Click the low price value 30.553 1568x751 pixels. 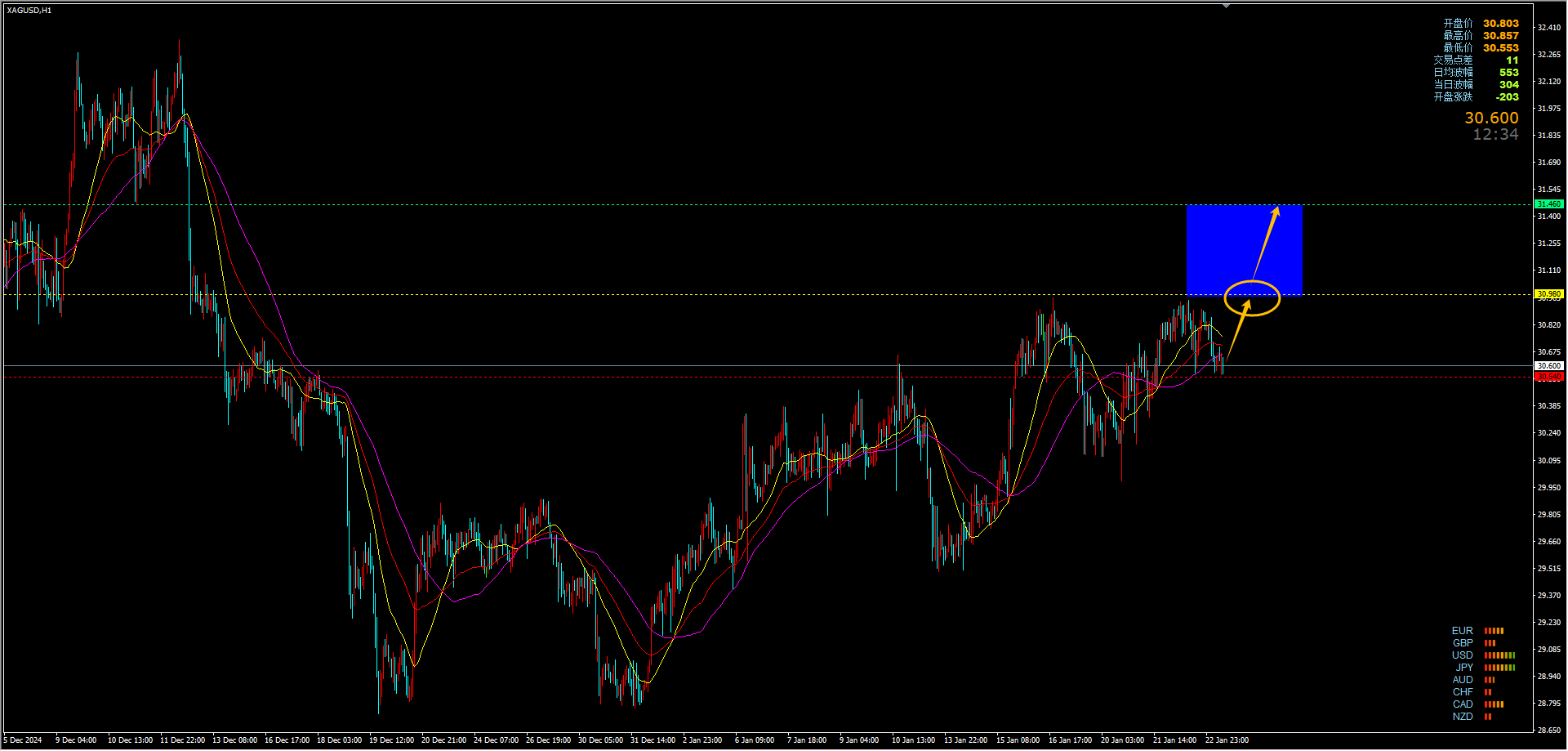point(1501,48)
